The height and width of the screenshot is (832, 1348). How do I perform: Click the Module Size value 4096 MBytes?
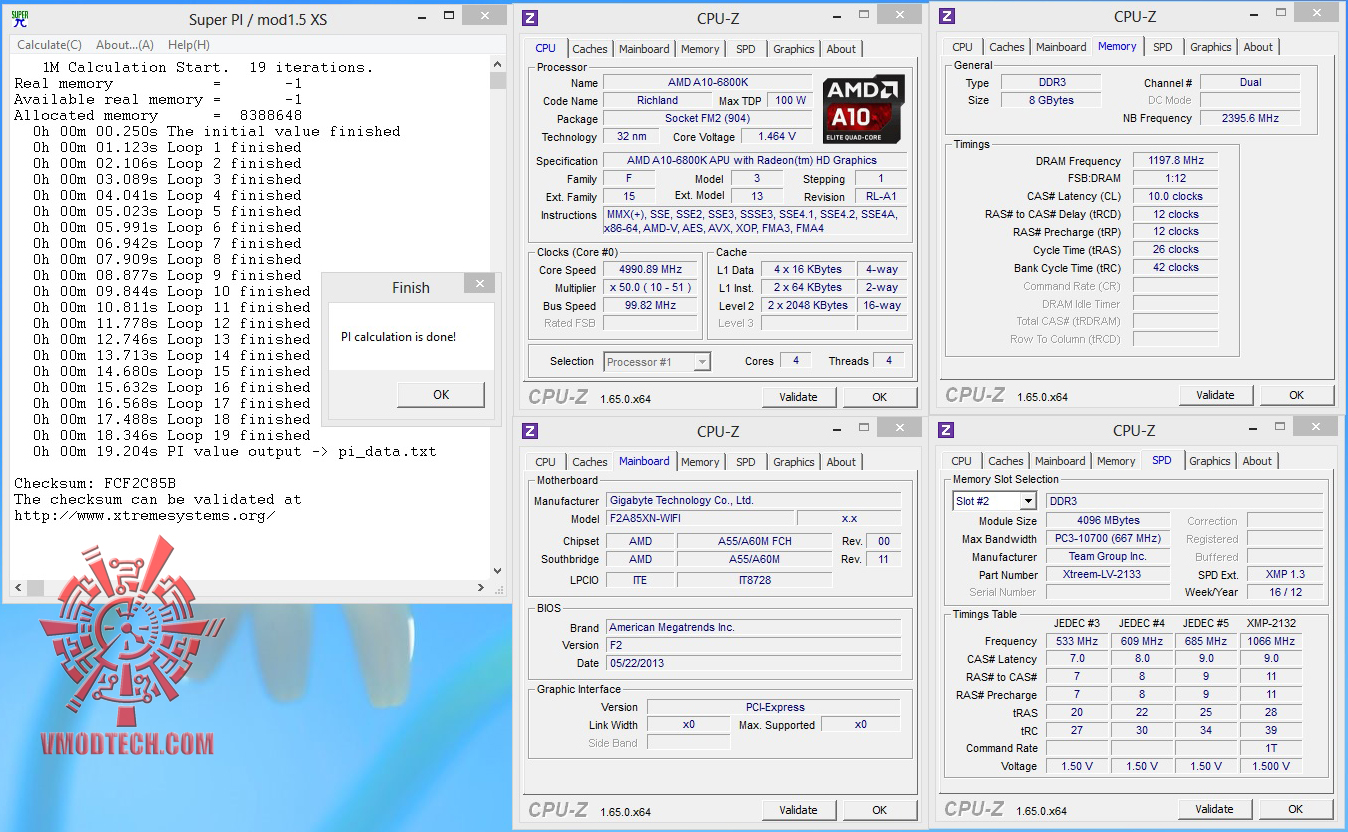tap(1107, 521)
